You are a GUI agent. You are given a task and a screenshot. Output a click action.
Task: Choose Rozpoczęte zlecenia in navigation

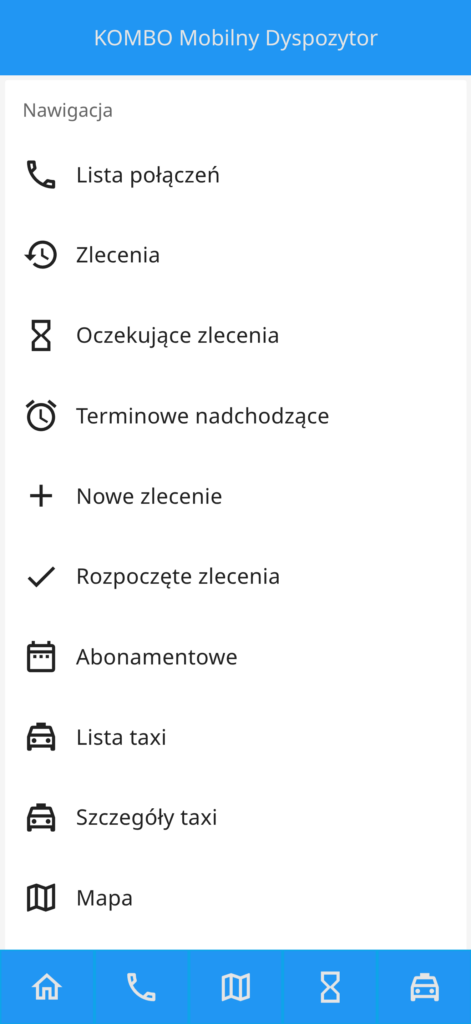(235, 577)
